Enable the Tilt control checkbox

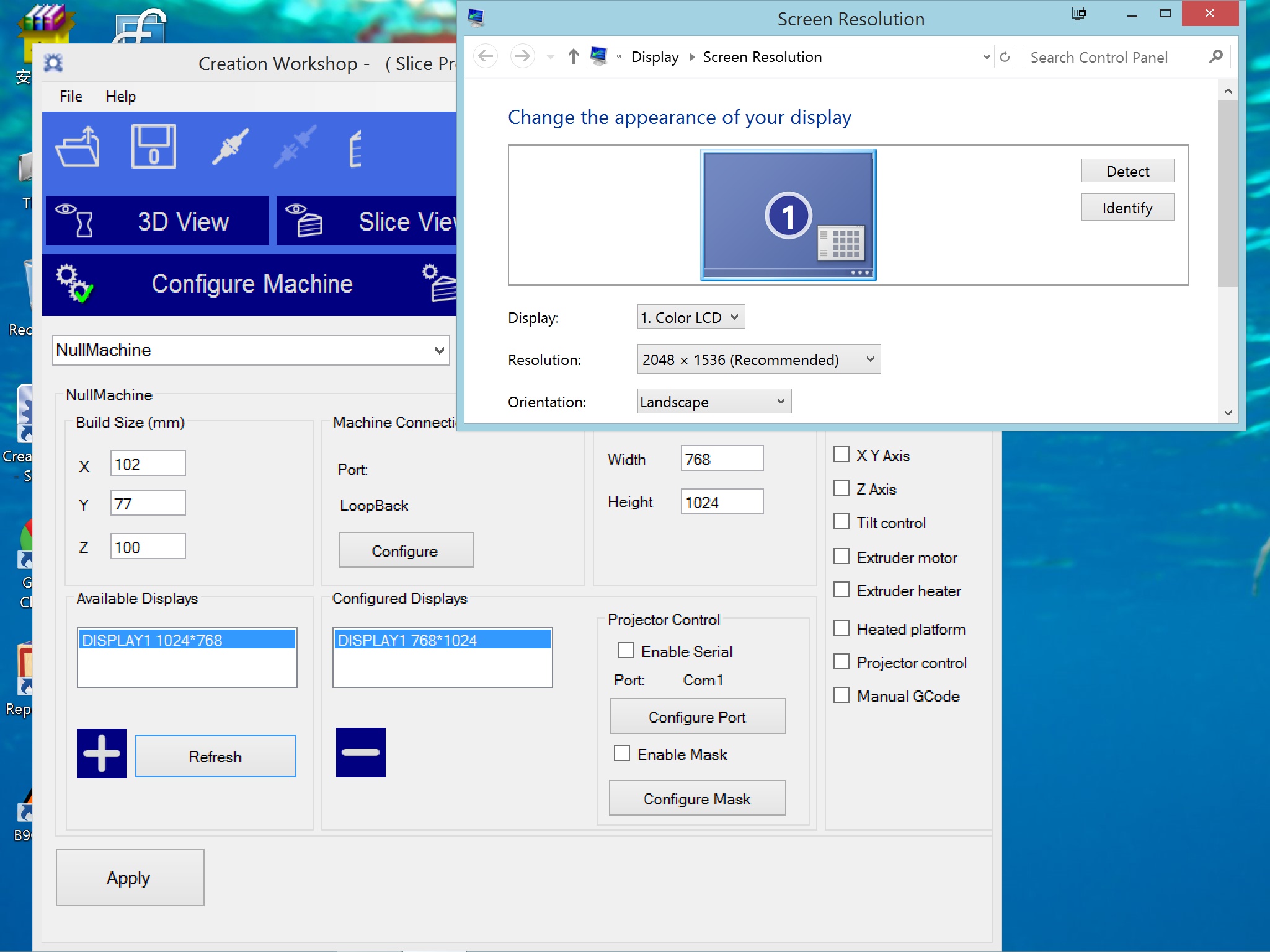click(x=841, y=522)
